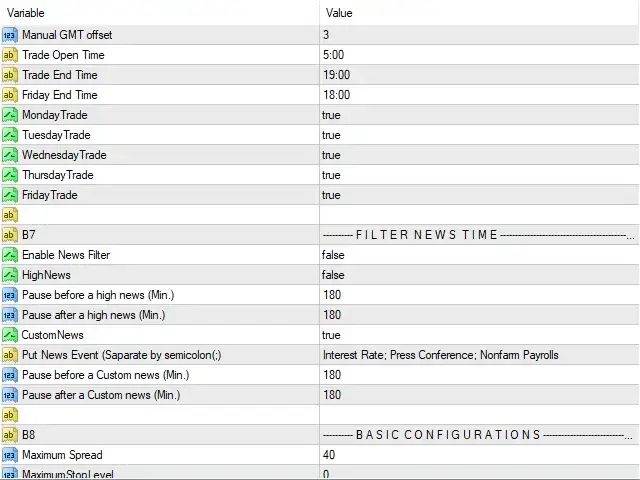This screenshot has height=480, width=640.
Task: Select the Thursday Trade variable row
Action: 160,175
